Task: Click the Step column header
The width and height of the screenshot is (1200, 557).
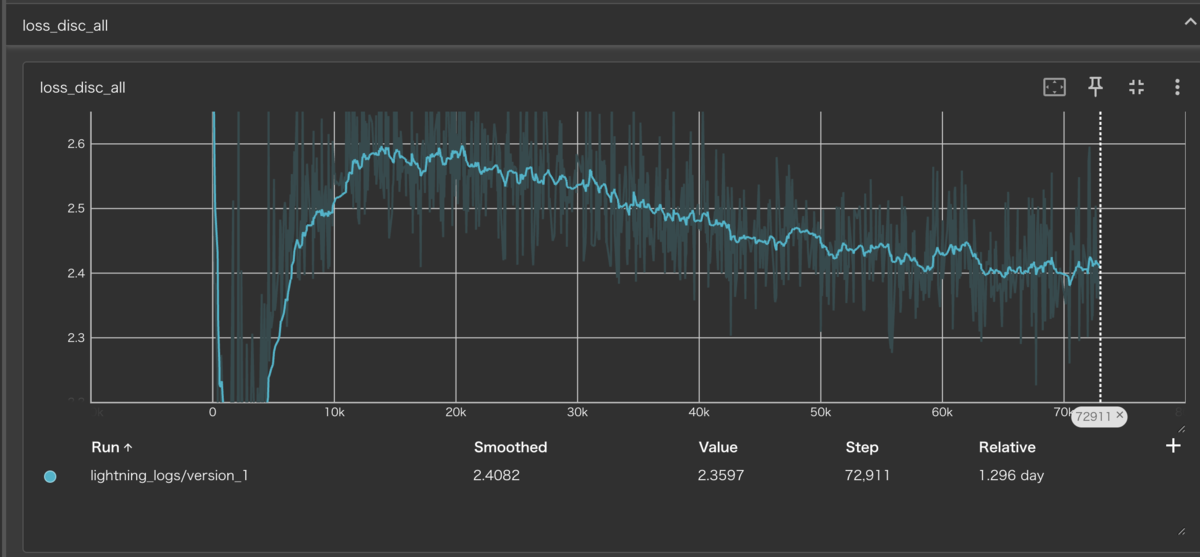Action: click(862, 447)
